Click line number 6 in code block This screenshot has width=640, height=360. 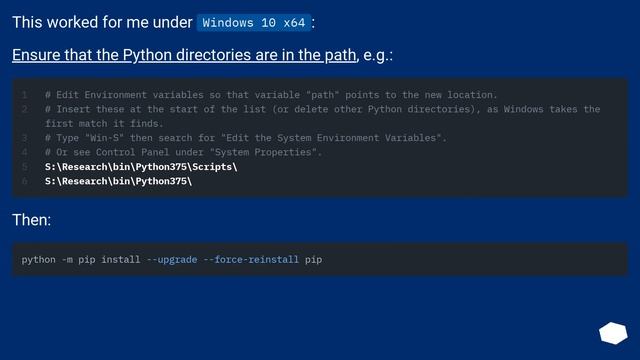tap(24, 181)
